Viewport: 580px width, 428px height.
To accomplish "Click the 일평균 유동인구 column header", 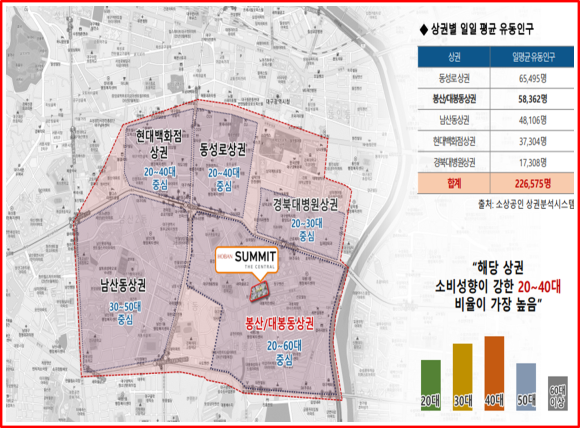I will click(x=533, y=57).
